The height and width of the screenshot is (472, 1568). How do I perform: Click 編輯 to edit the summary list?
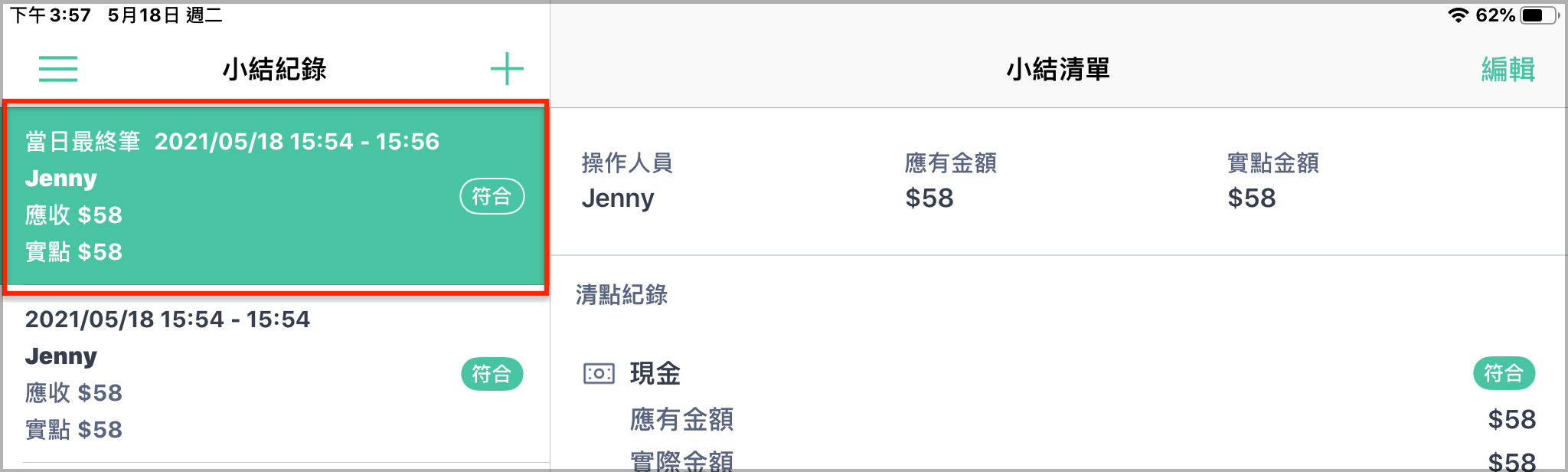1508,69
